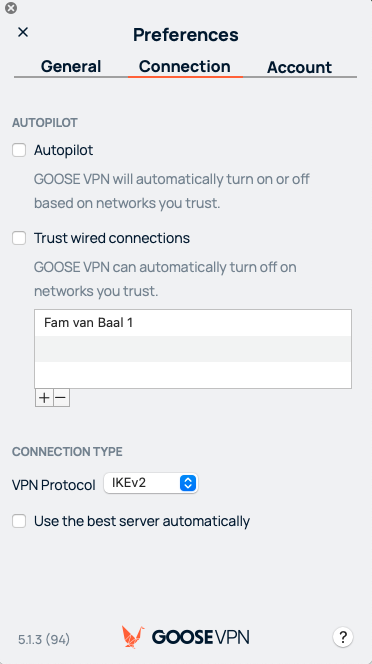372x664 pixels.
Task: Check Trust wired connections
Action: [x=19, y=238]
